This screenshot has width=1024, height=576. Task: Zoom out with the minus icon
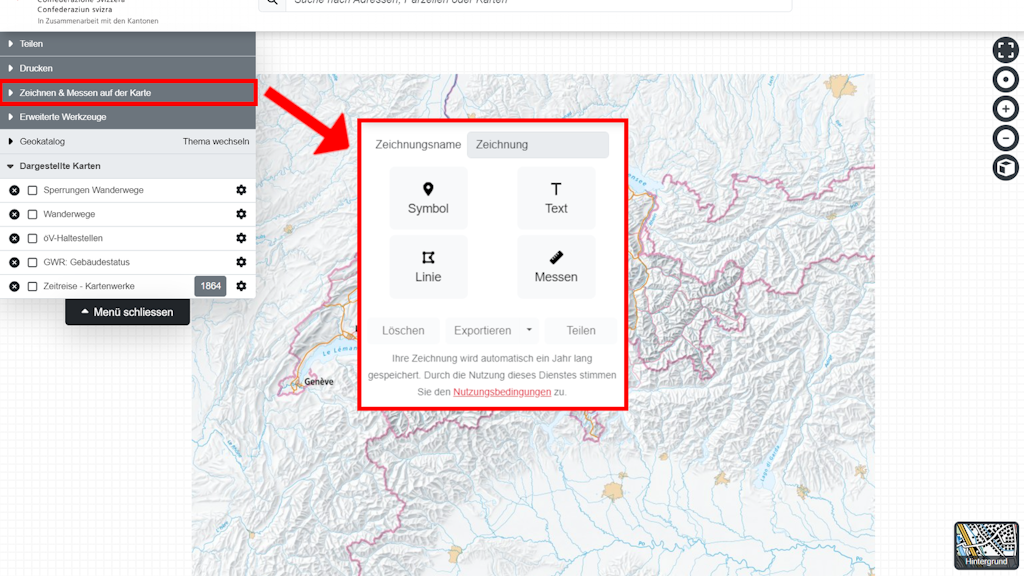pos(1005,138)
